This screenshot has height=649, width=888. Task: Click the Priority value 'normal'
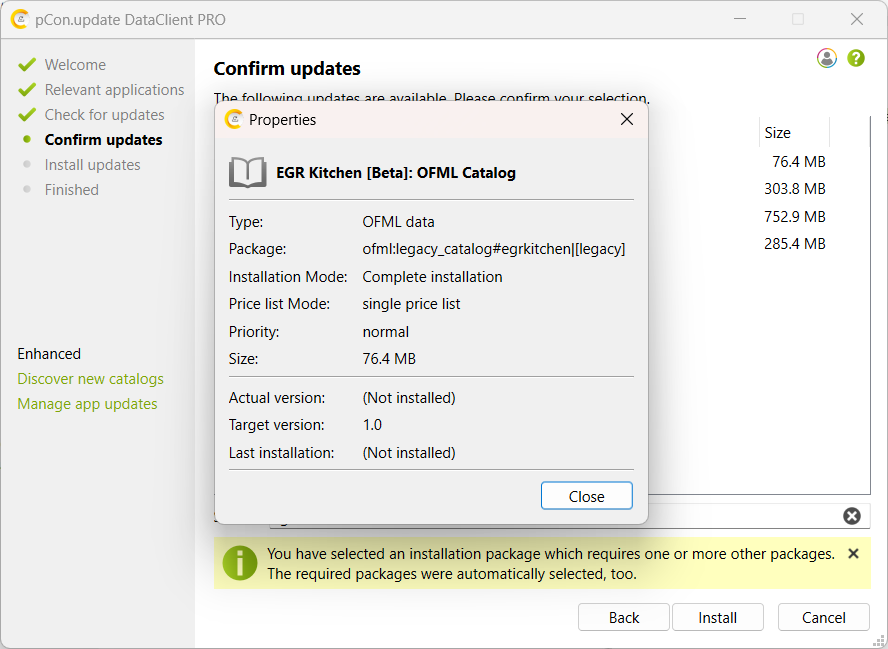(386, 332)
